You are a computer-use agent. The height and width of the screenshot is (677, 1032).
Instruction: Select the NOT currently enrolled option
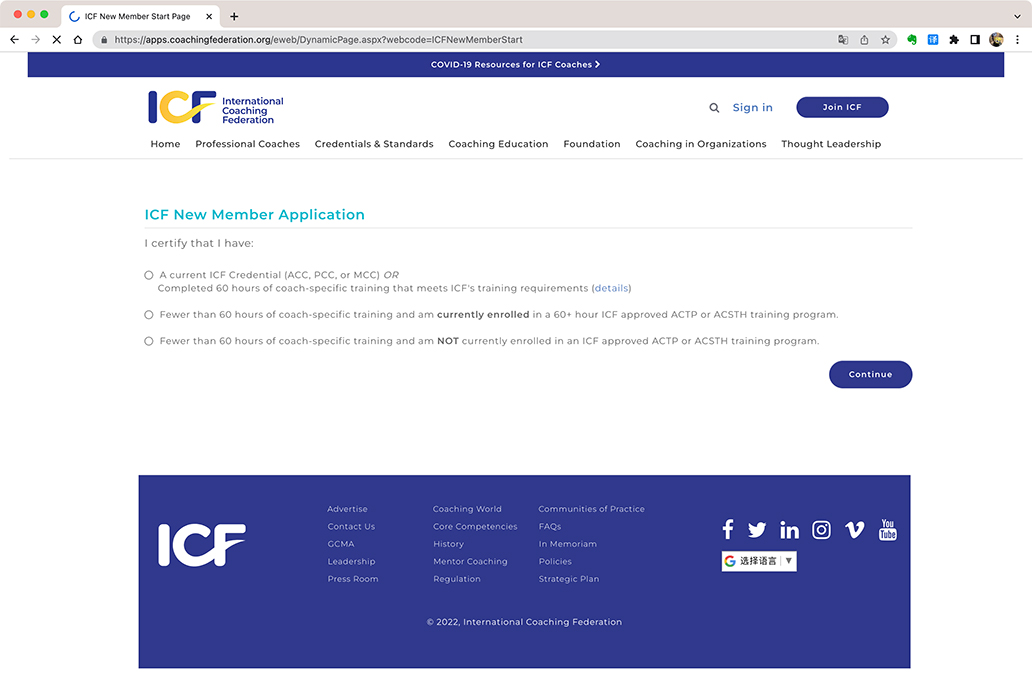149,341
